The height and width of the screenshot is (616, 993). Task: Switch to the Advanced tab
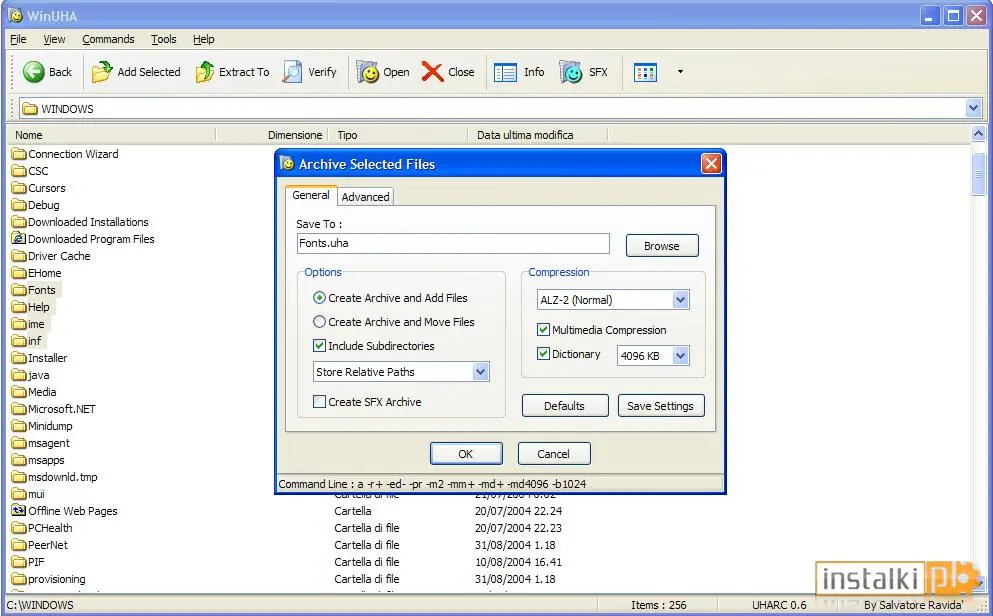(x=365, y=197)
